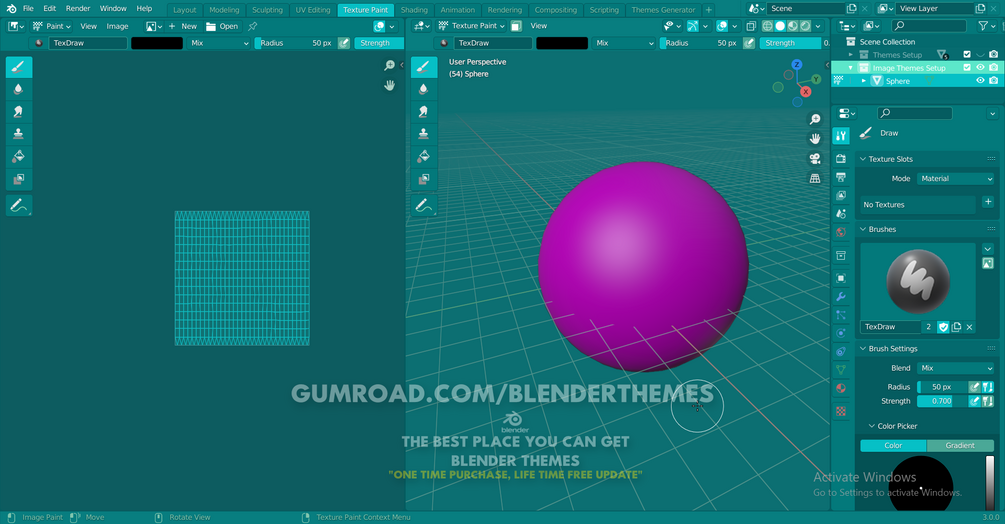The width and height of the screenshot is (1005, 524).
Task: Toggle fake user shield for TexDraw brush
Action: [x=943, y=327]
